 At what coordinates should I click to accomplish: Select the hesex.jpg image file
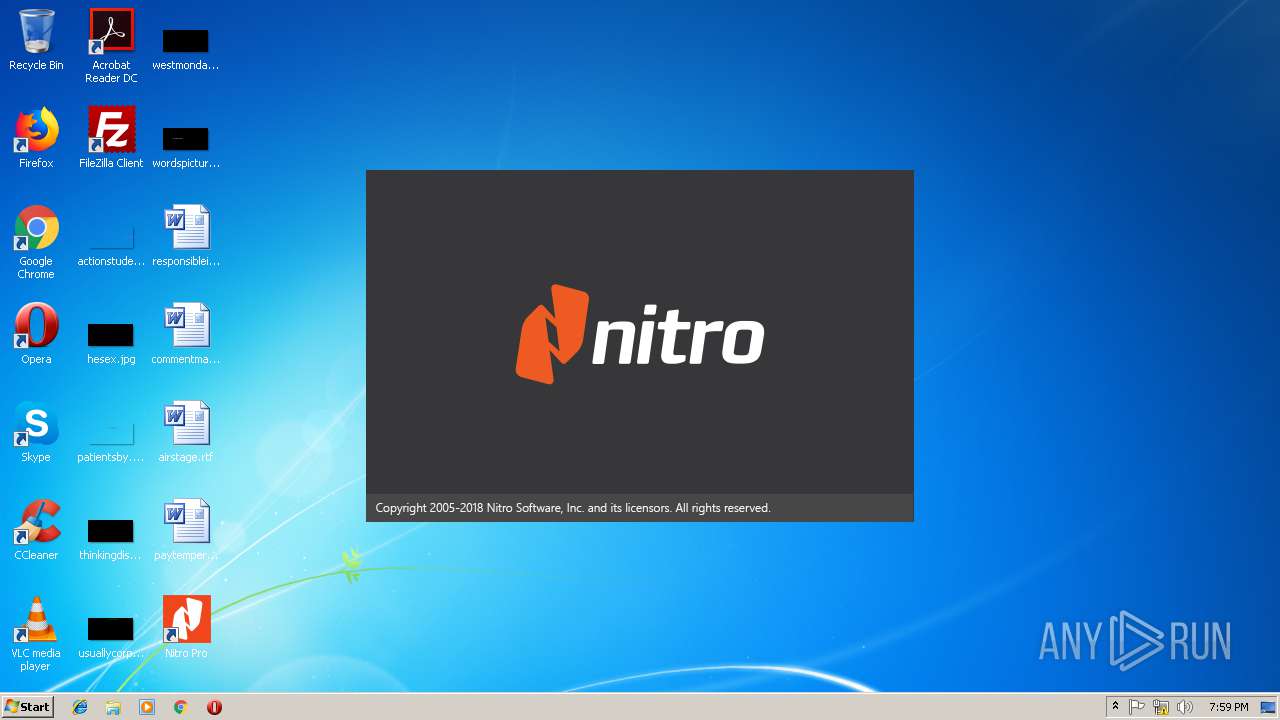point(111,344)
